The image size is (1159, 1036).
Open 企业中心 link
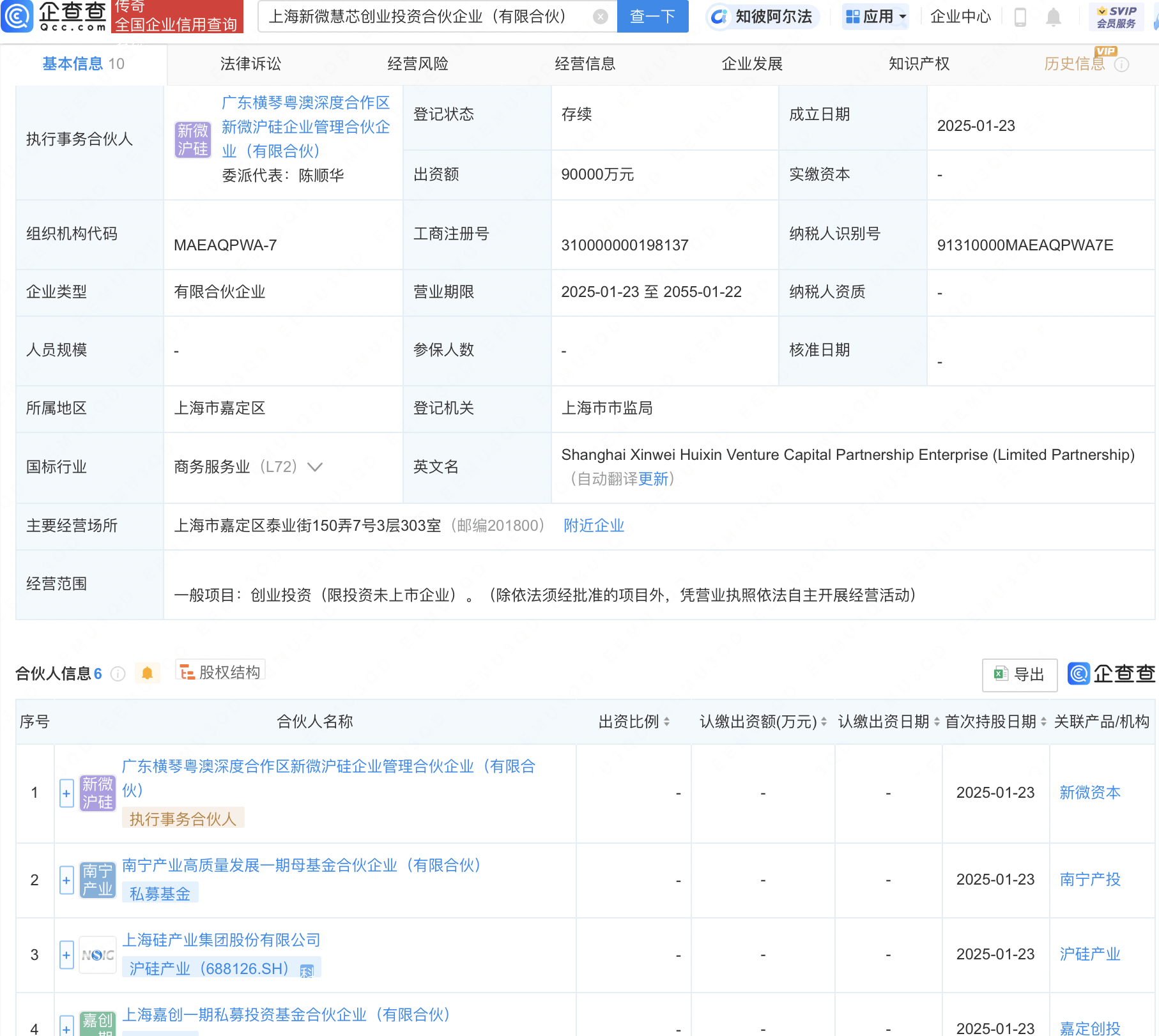(x=960, y=17)
